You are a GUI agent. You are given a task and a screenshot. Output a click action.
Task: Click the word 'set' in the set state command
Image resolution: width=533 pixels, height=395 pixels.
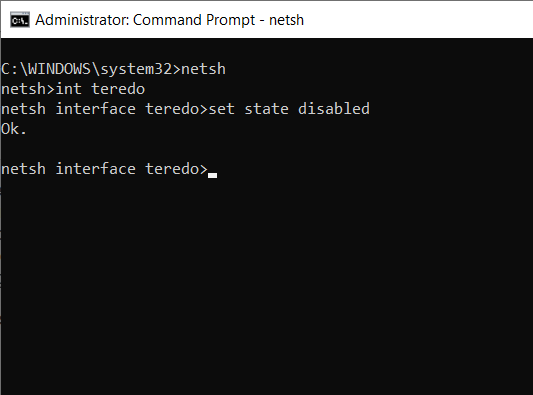[x=221, y=109]
